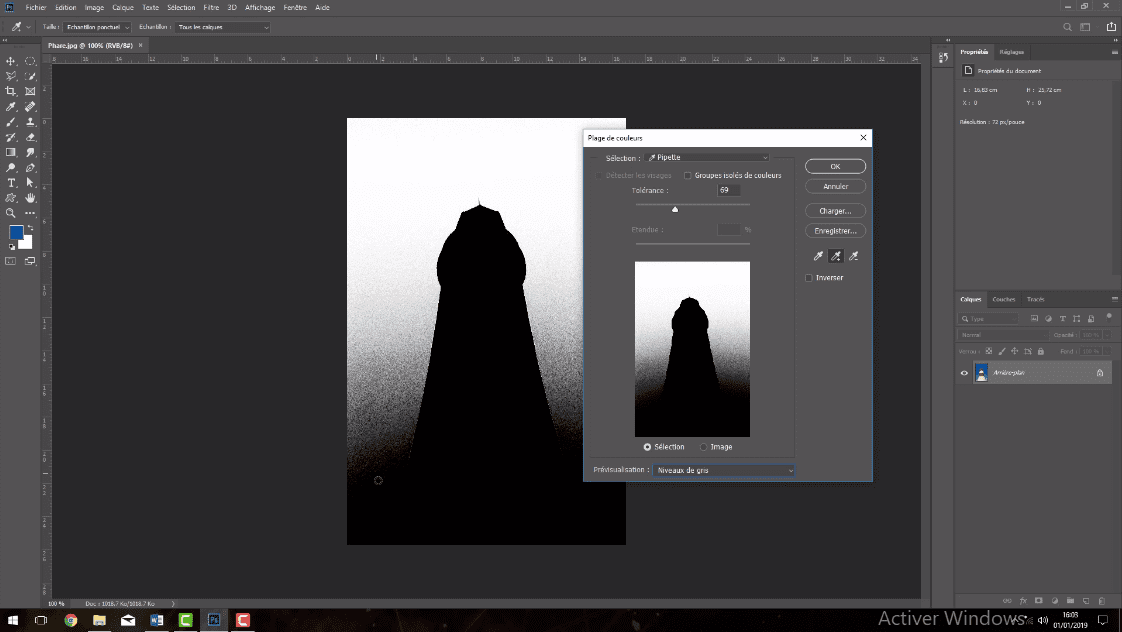Toggle lock all padlock in Verrou row

1040,351
